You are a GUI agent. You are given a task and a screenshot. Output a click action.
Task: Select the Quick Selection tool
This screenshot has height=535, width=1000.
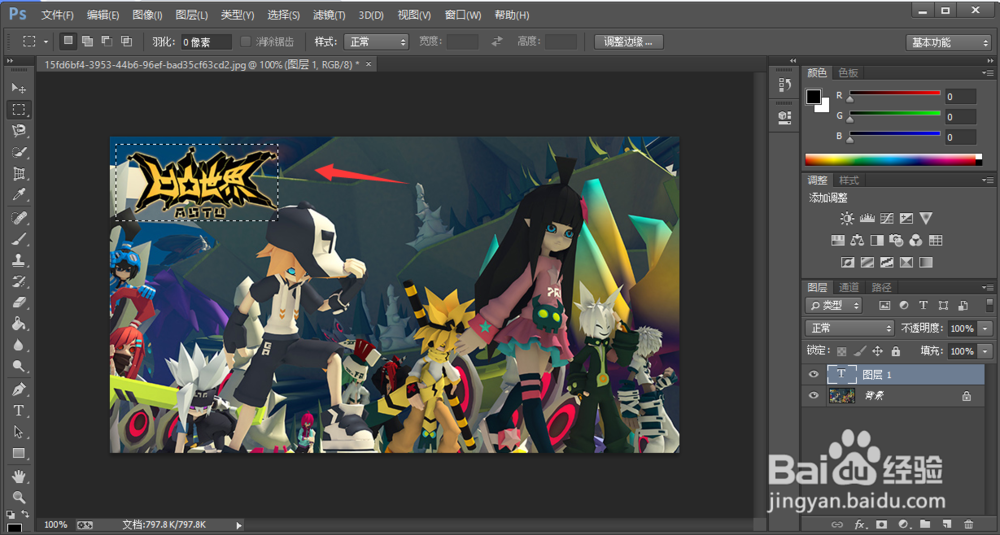click(18, 152)
